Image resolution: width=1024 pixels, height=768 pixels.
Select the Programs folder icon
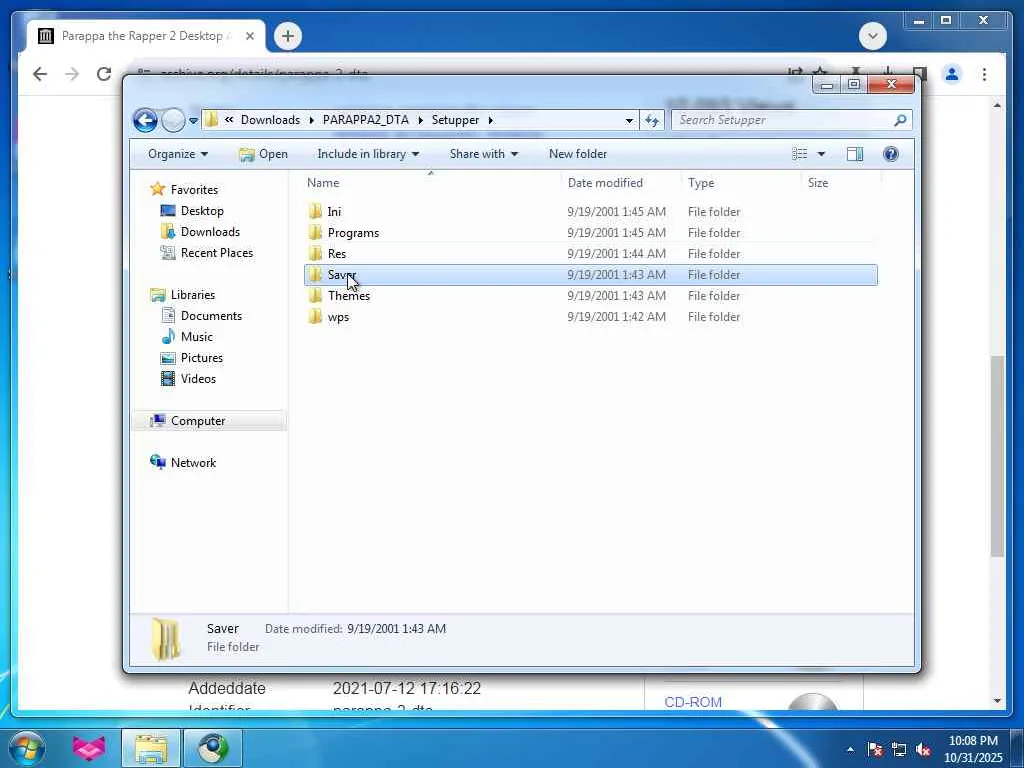point(315,232)
